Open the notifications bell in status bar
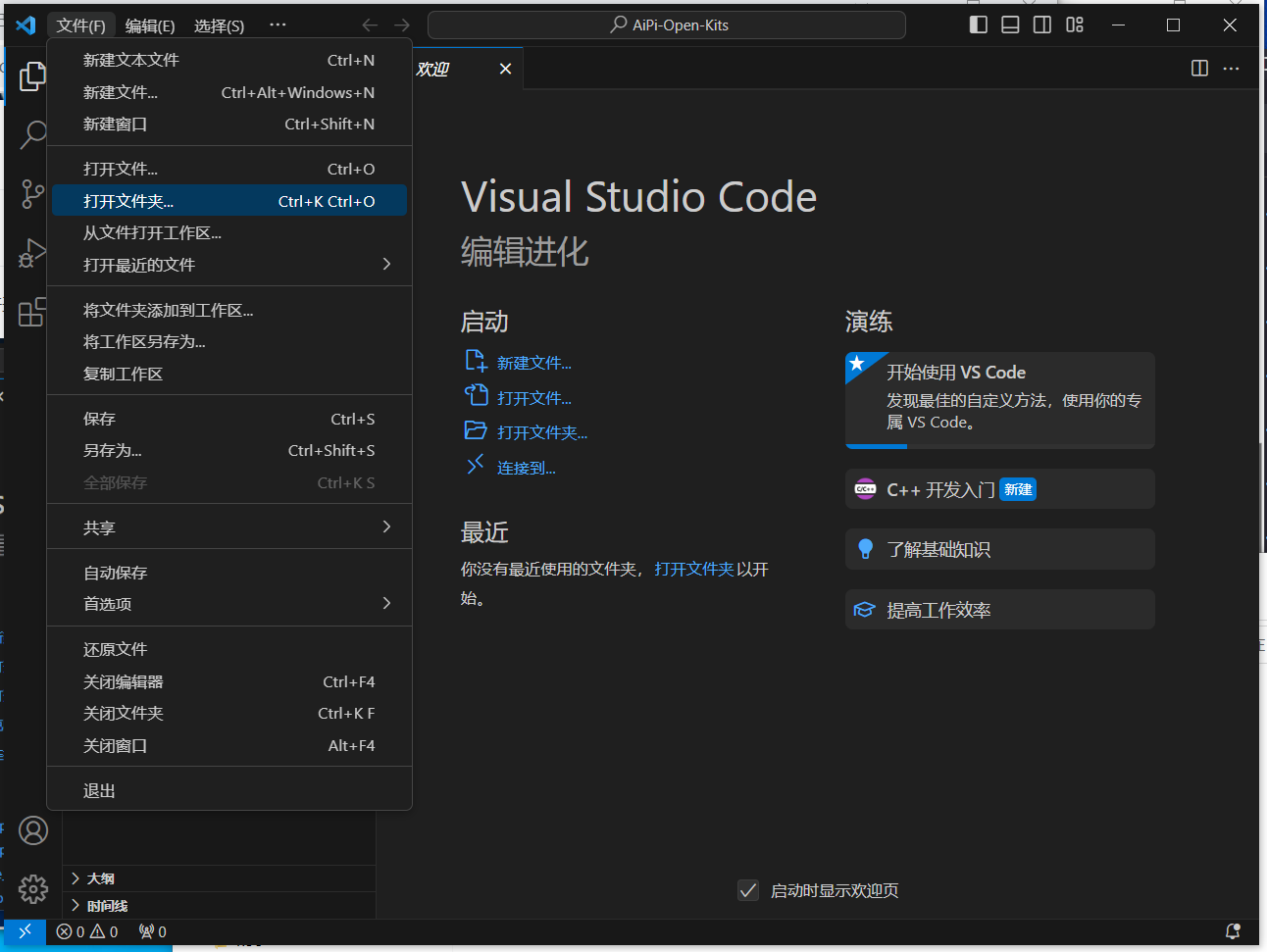The width and height of the screenshot is (1267, 952). pos(1233,931)
